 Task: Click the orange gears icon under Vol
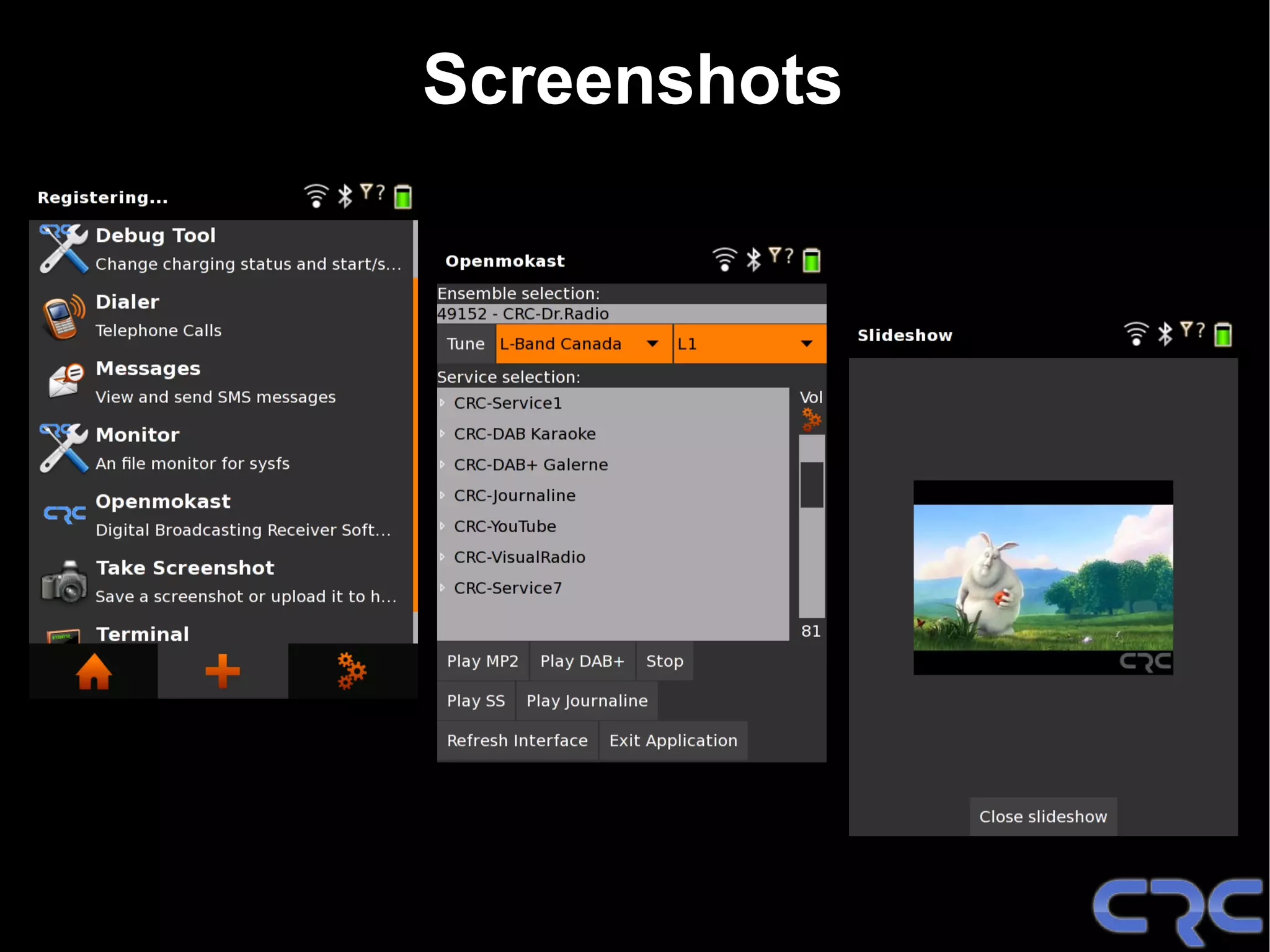[x=811, y=420]
